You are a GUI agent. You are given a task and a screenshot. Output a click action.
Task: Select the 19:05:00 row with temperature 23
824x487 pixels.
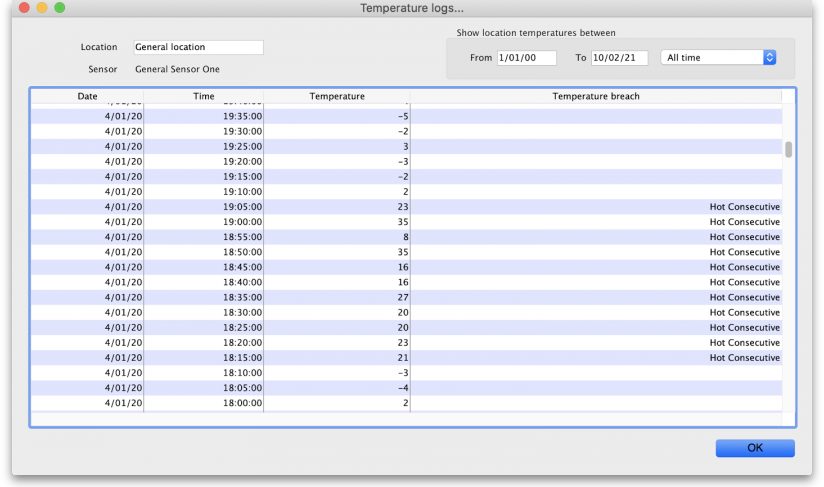coord(400,207)
